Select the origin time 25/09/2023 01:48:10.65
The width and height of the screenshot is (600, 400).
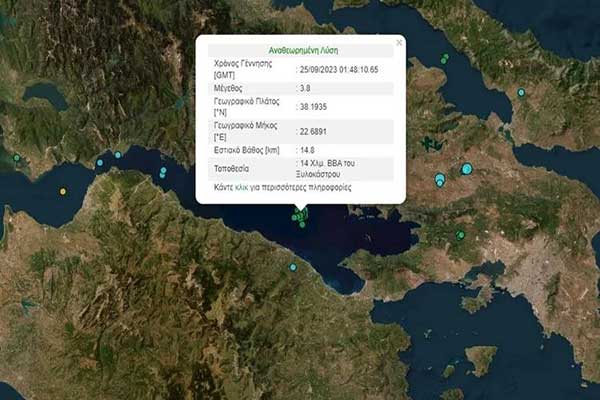[338, 70]
